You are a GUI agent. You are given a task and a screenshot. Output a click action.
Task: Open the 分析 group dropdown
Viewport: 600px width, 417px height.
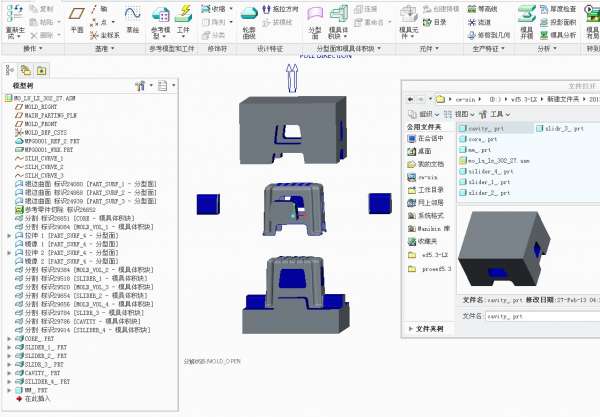(x=546, y=49)
